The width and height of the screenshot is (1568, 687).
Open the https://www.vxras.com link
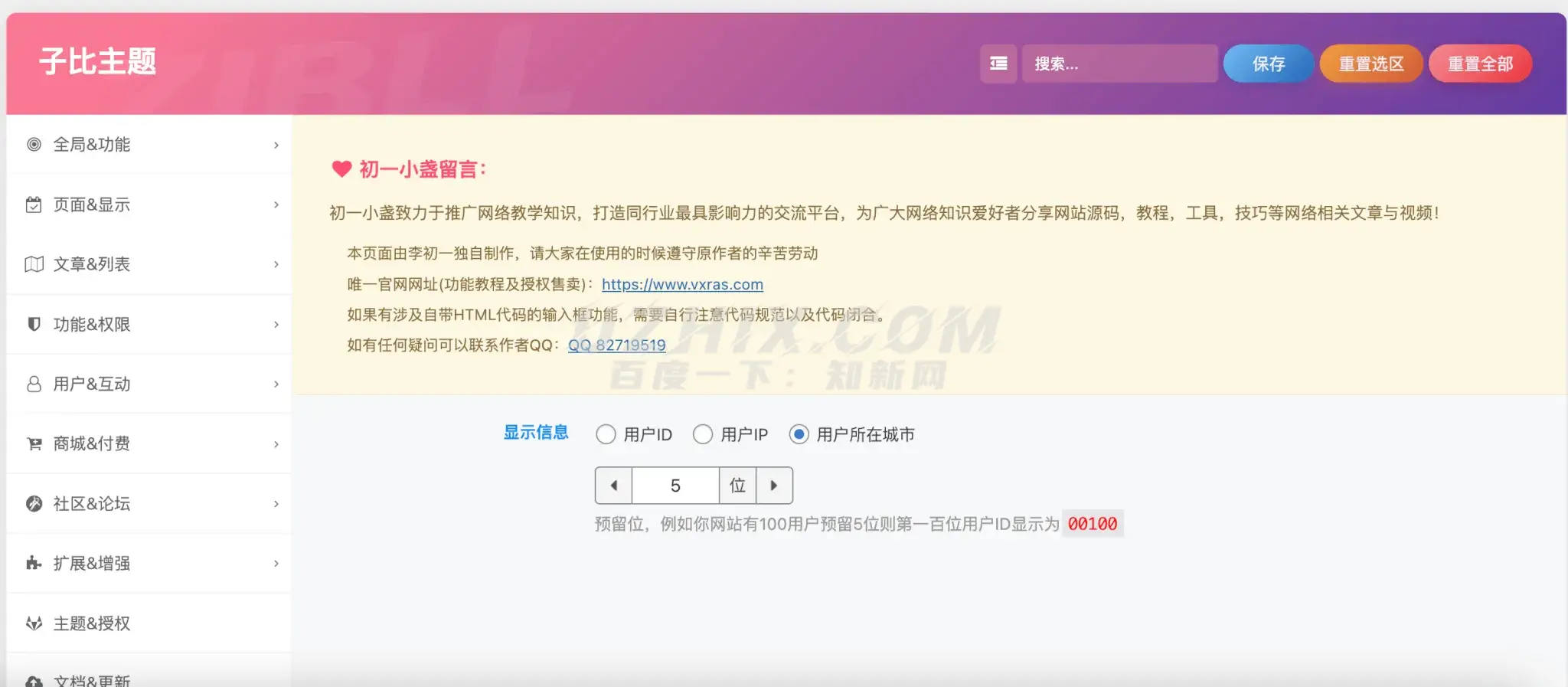(682, 284)
